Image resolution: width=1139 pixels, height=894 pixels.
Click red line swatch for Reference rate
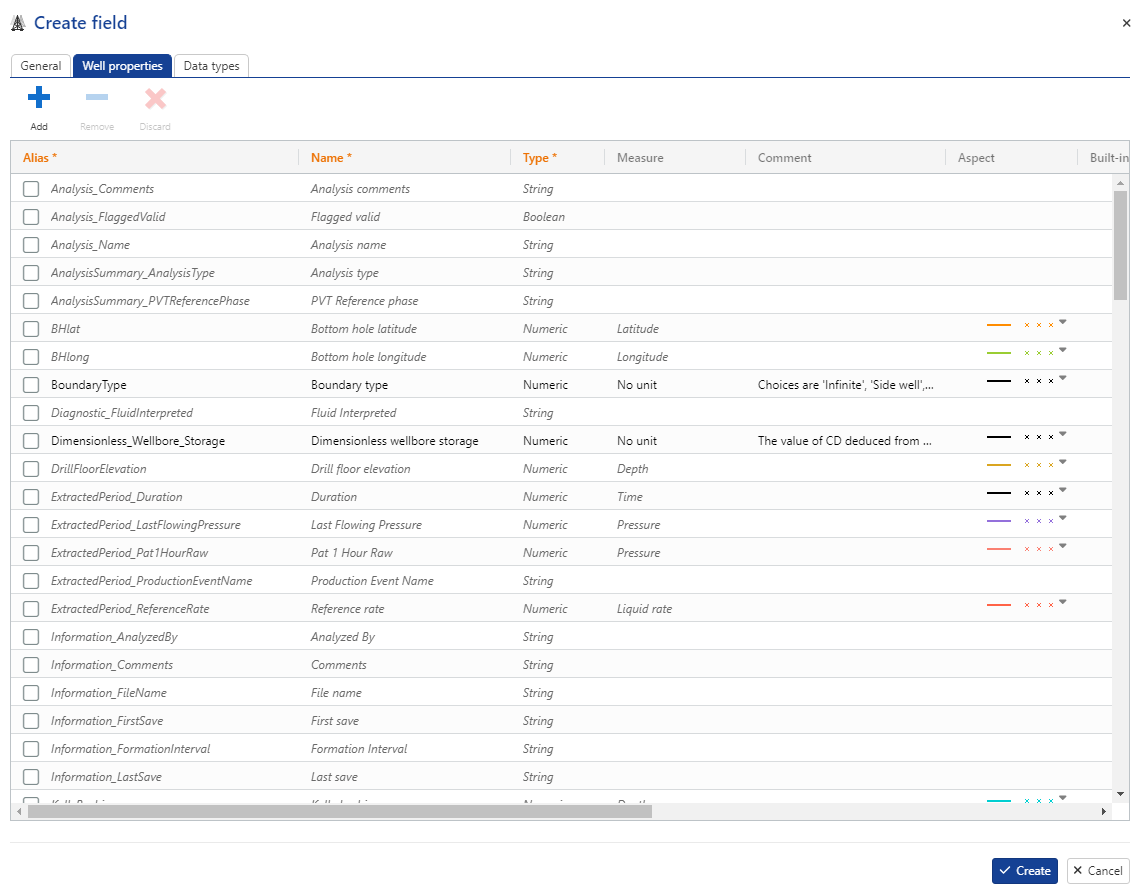999,605
